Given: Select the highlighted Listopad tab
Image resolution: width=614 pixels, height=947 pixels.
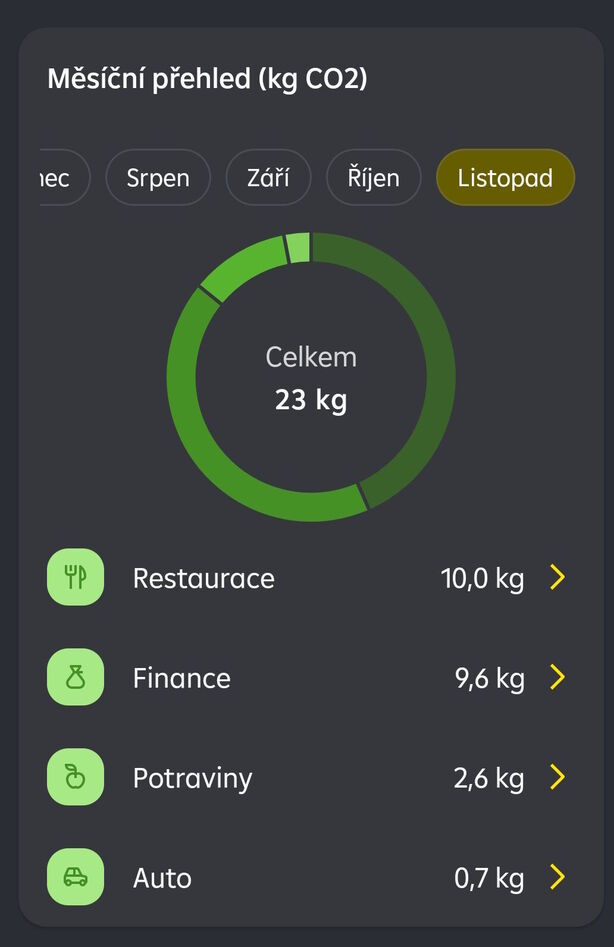Looking at the screenshot, I should (505, 178).
